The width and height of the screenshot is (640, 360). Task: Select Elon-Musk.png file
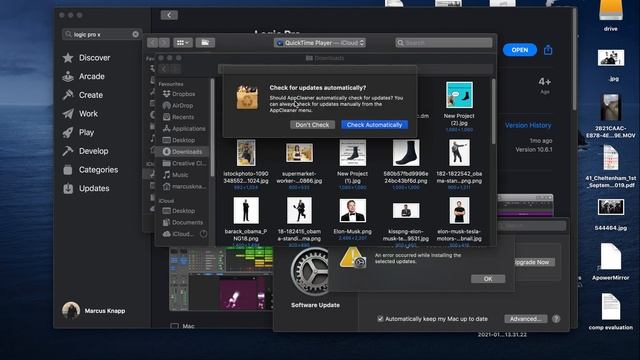tap(353, 211)
